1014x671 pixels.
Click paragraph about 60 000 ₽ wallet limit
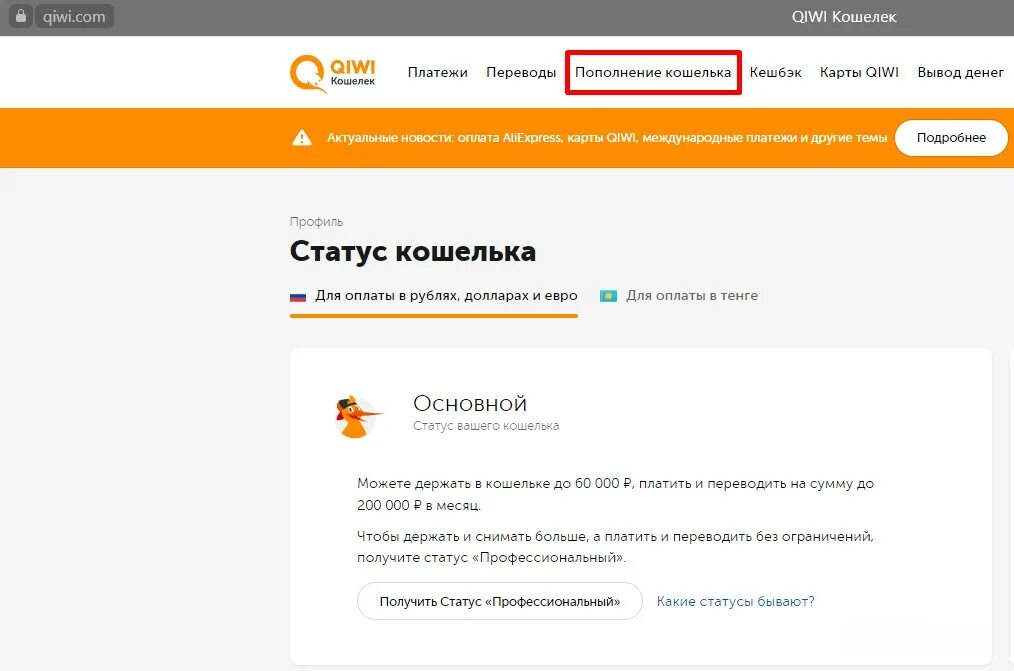coord(615,494)
